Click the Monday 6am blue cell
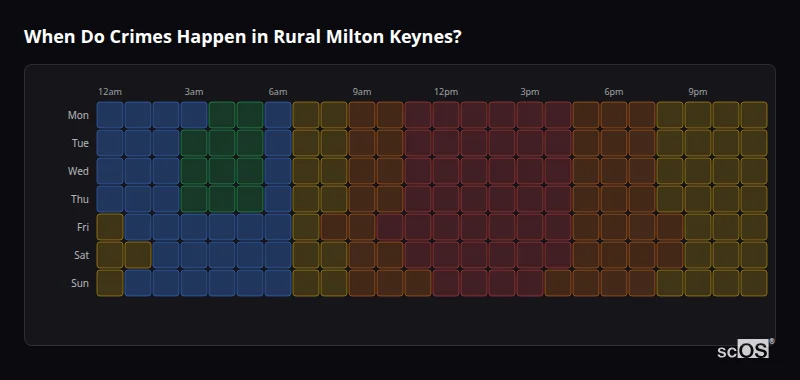The image size is (800, 380). tap(278, 115)
